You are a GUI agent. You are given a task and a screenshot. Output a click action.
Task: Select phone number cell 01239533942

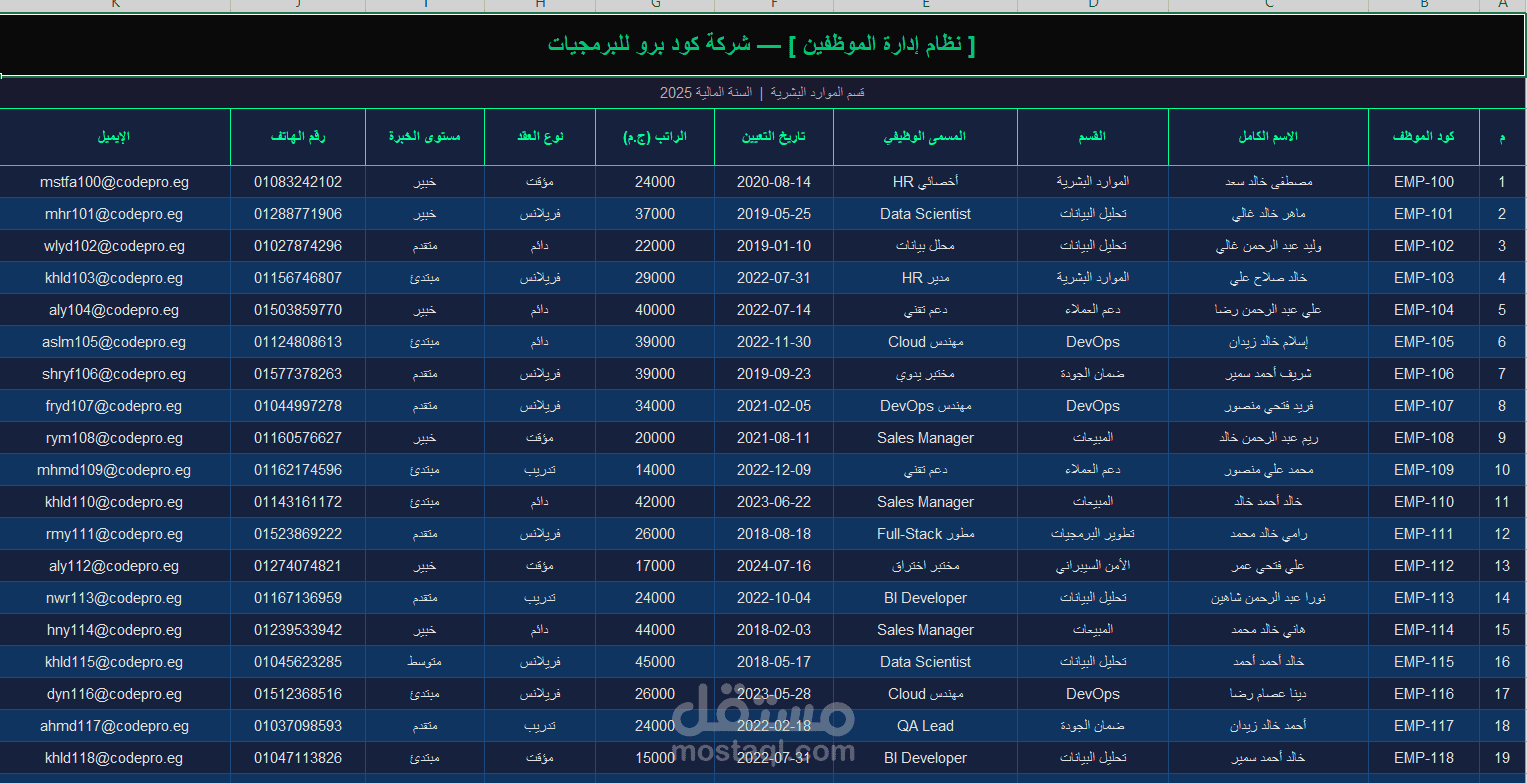point(298,630)
